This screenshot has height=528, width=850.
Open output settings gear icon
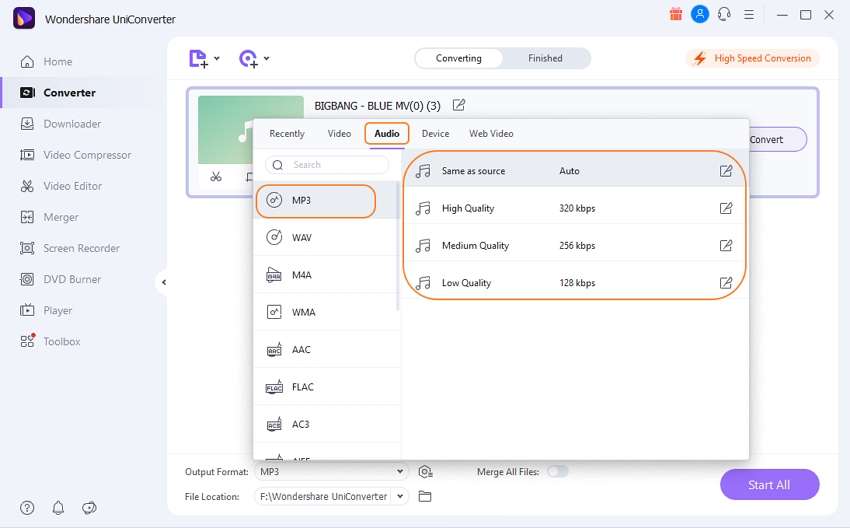(425, 472)
